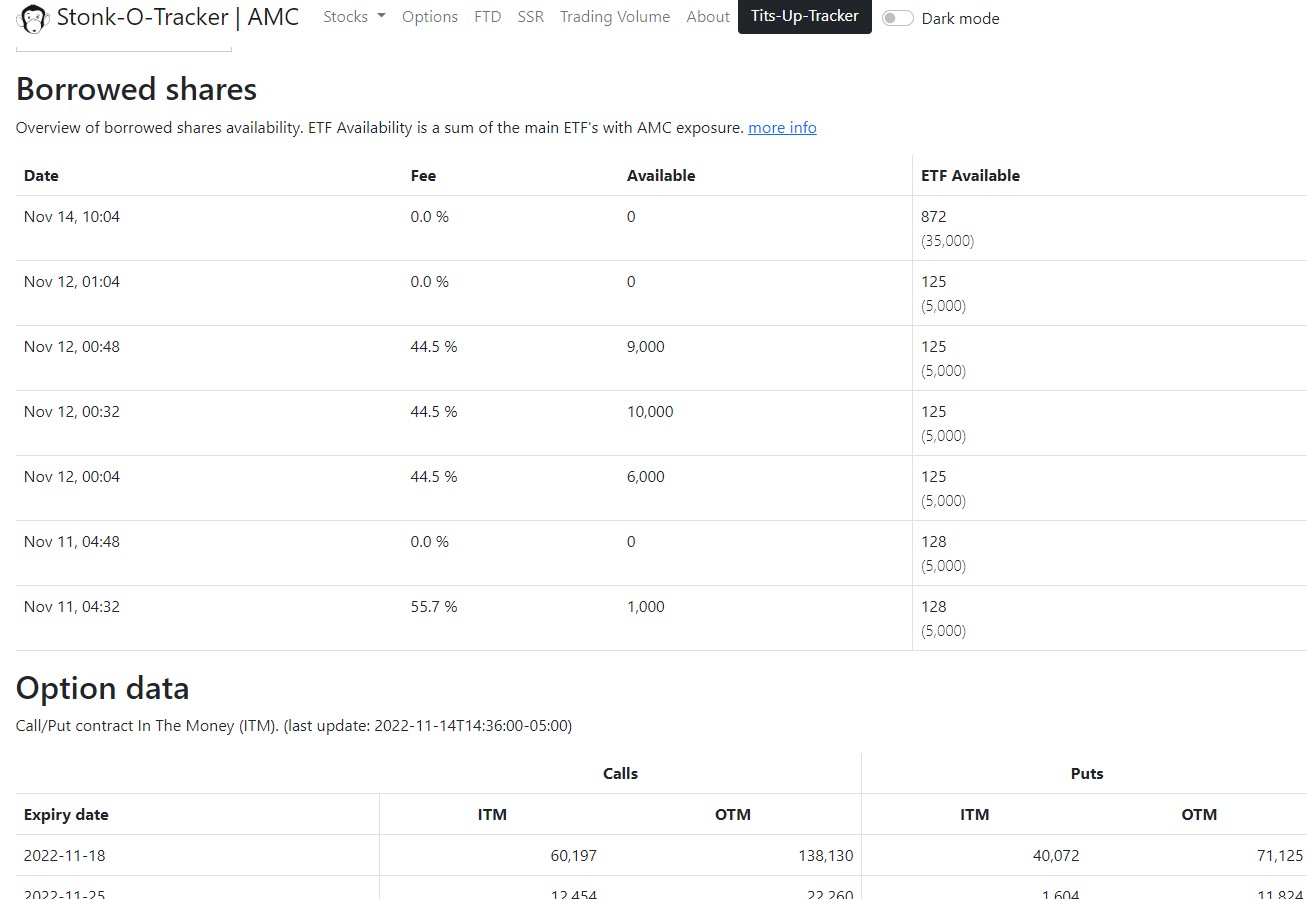Select the 2022-11-18 expiry date row
The width and height of the screenshot is (1307, 899).
click(x=661, y=856)
